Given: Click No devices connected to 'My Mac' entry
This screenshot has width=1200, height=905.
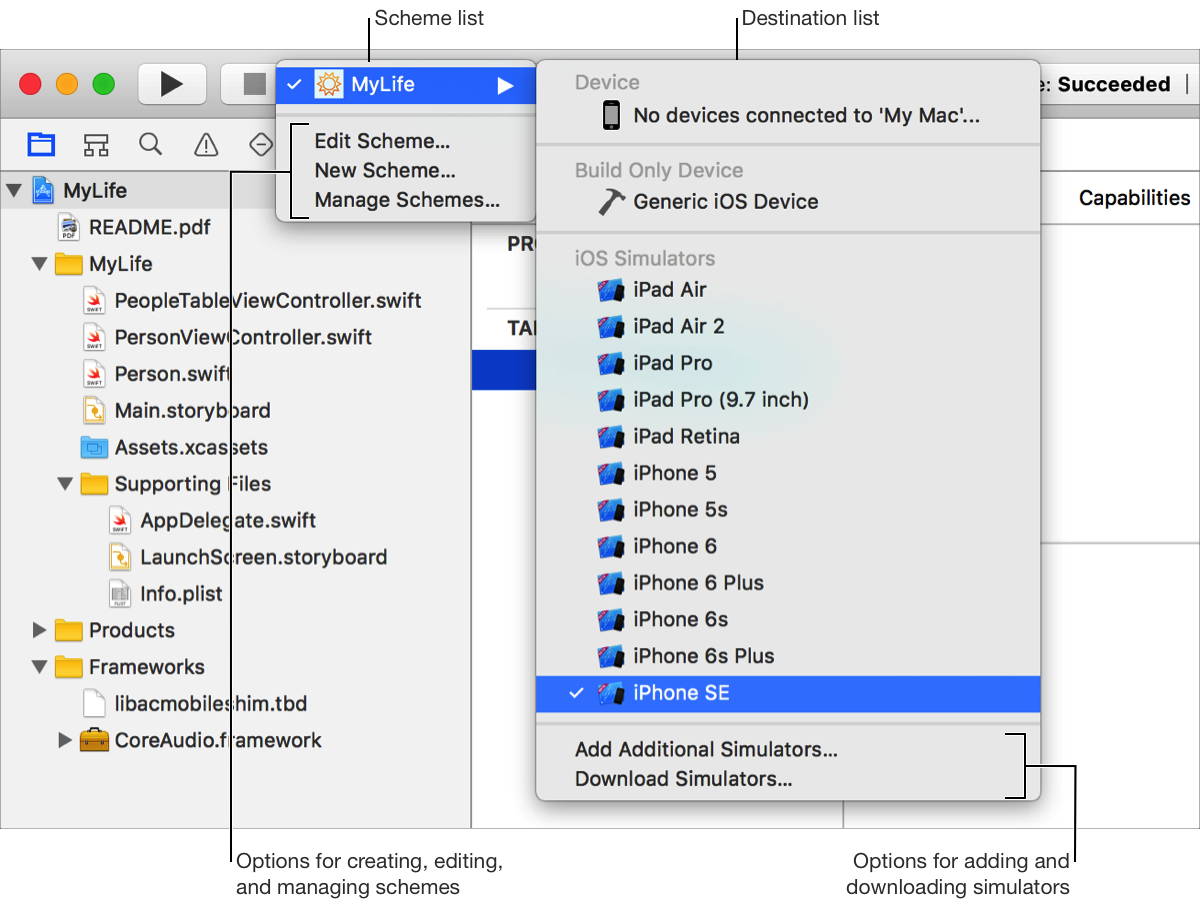Looking at the screenshot, I should (788, 116).
